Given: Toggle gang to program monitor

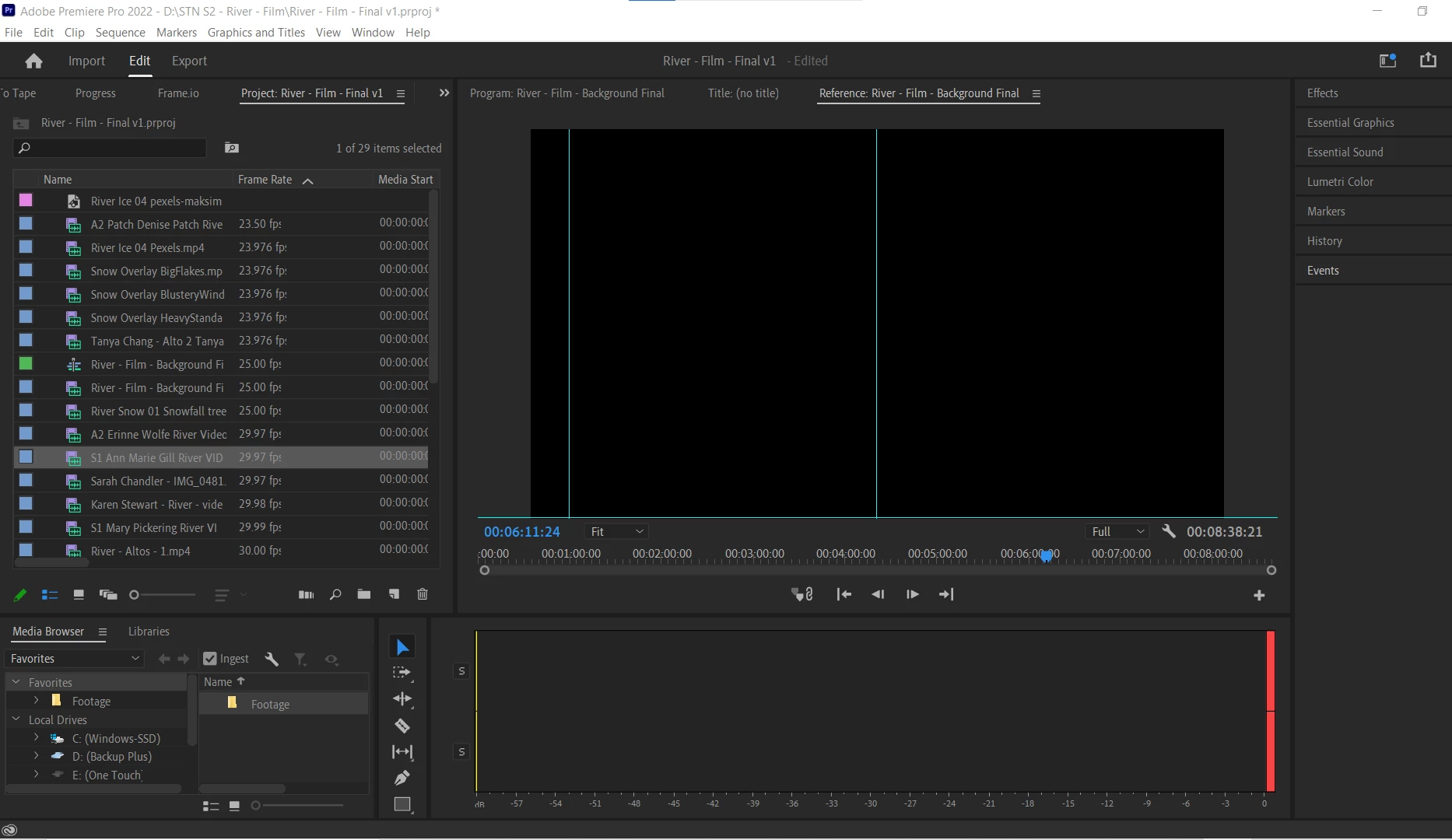Looking at the screenshot, I should pyautogui.click(x=802, y=594).
